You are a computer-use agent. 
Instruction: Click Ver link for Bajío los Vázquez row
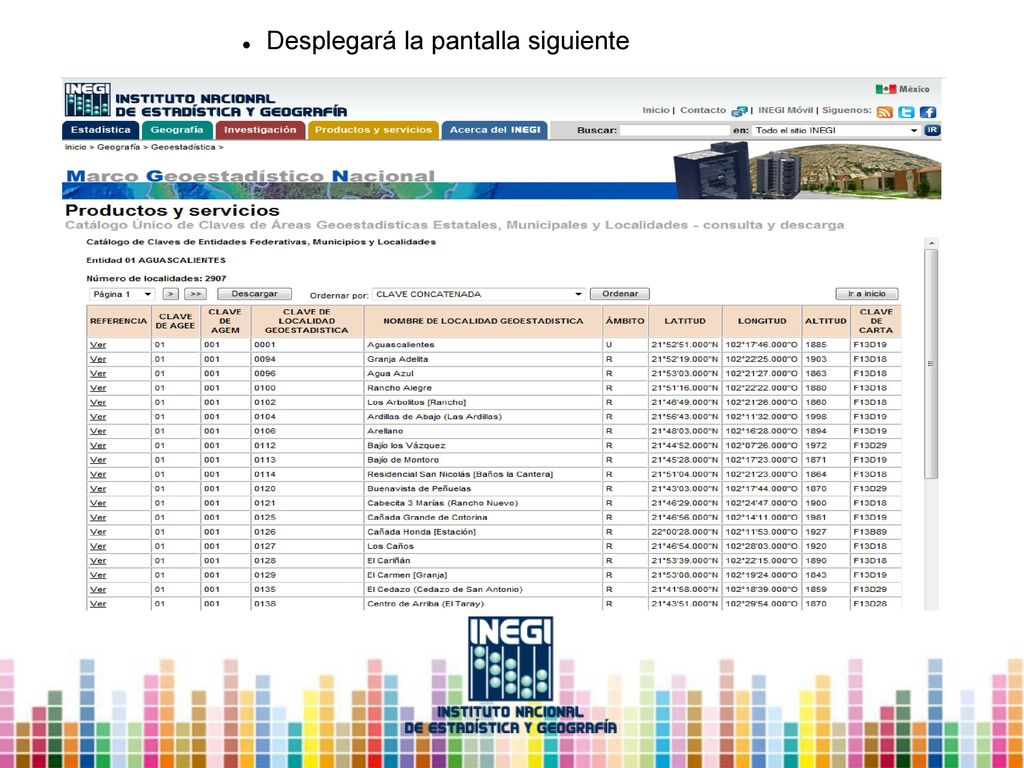(x=98, y=445)
